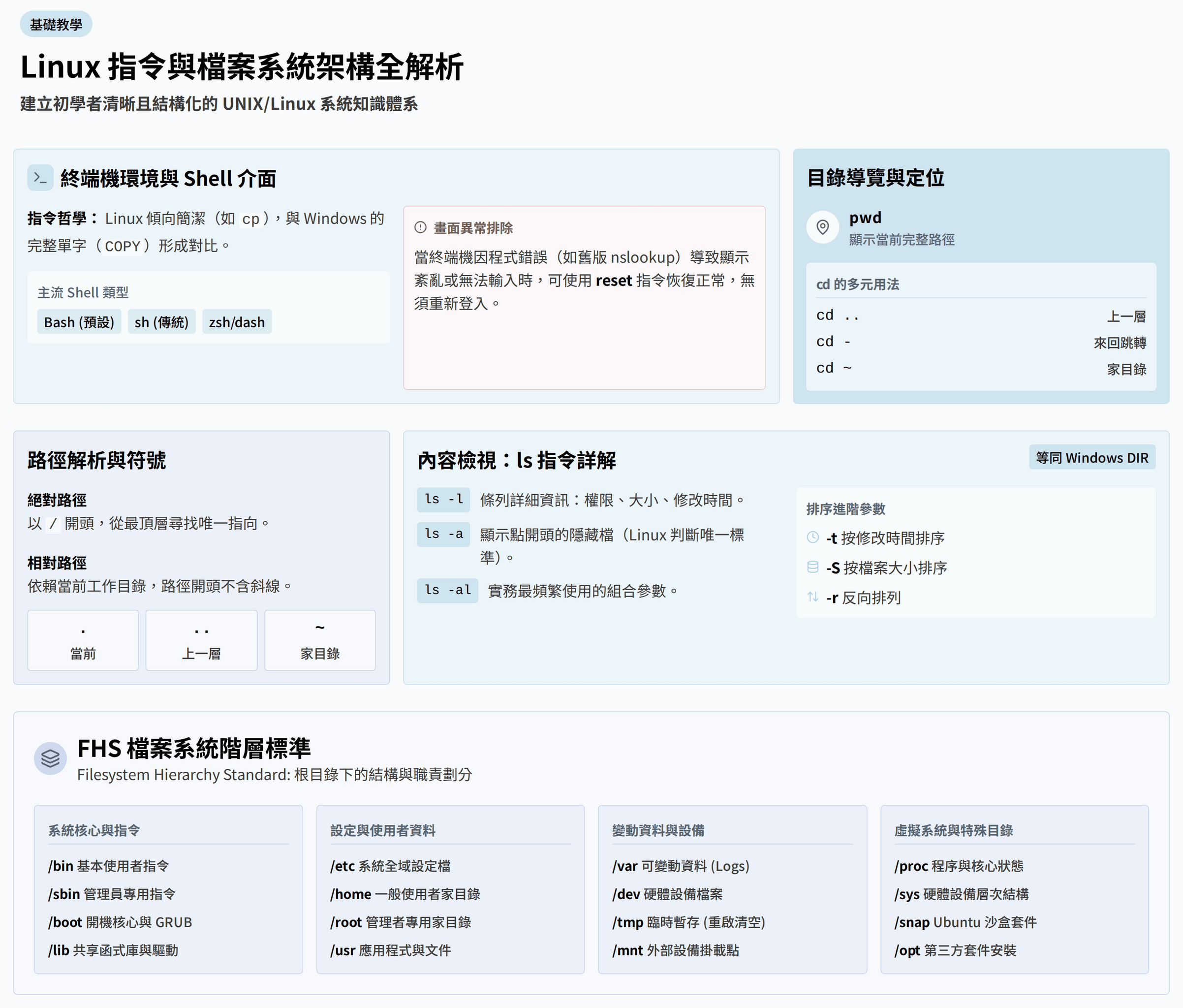1183x1008 pixels.
Task: Click the 上一層 double-dot symbol card
Action: coord(202,640)
